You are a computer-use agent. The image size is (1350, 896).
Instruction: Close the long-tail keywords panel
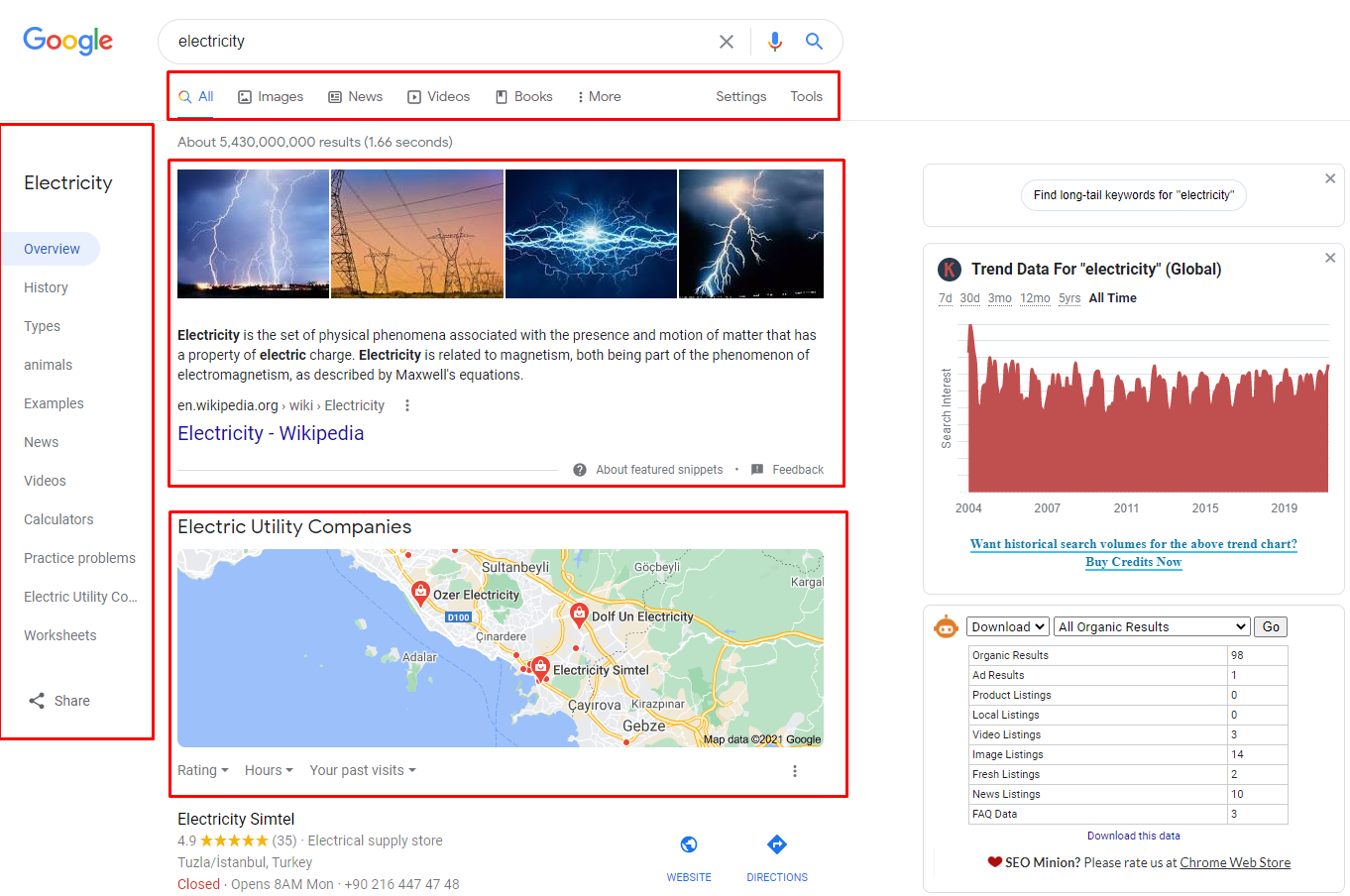coord(1330,178)
